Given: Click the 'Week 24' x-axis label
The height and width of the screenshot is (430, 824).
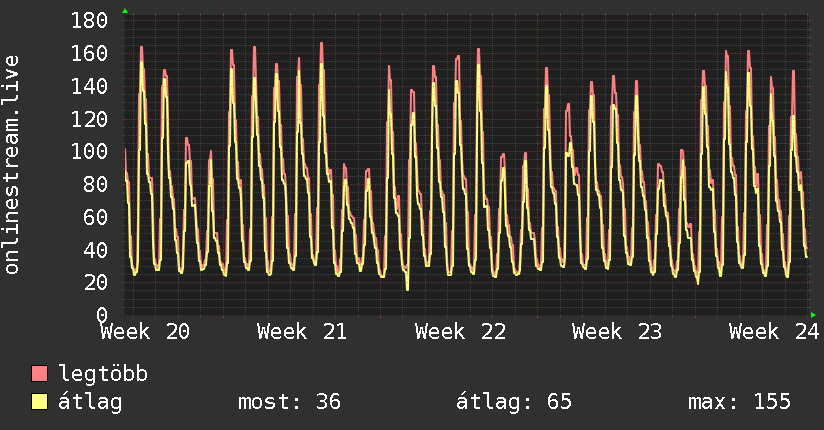Looking at the screenshot, I should pyautogui.click(x=774, y=332).
